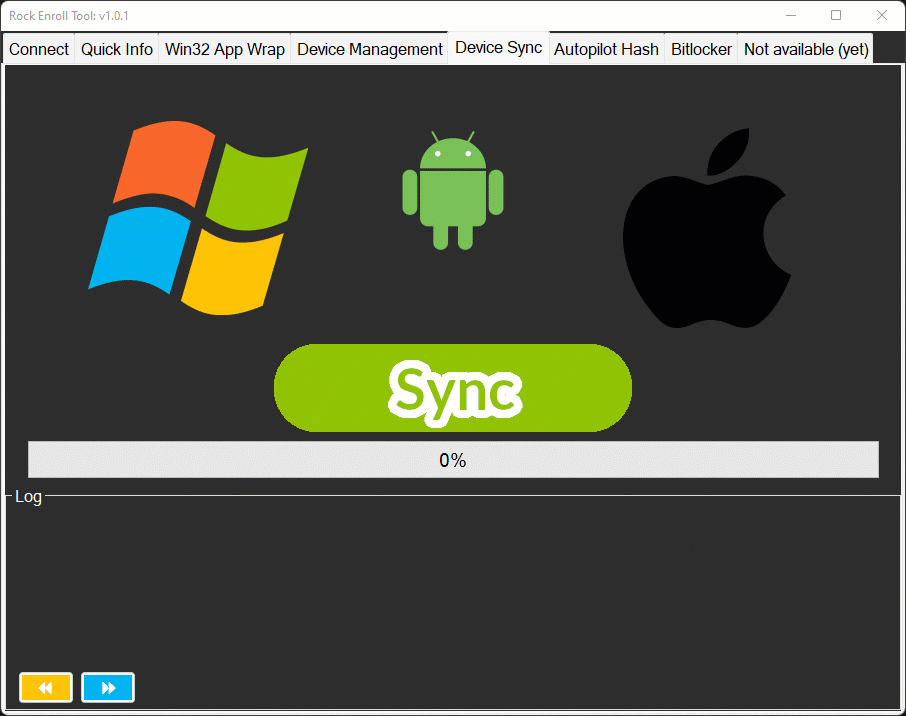Viewport: 906px width, 716px height.
Task: Switch to the Quick Info tab
Action: 117,49
